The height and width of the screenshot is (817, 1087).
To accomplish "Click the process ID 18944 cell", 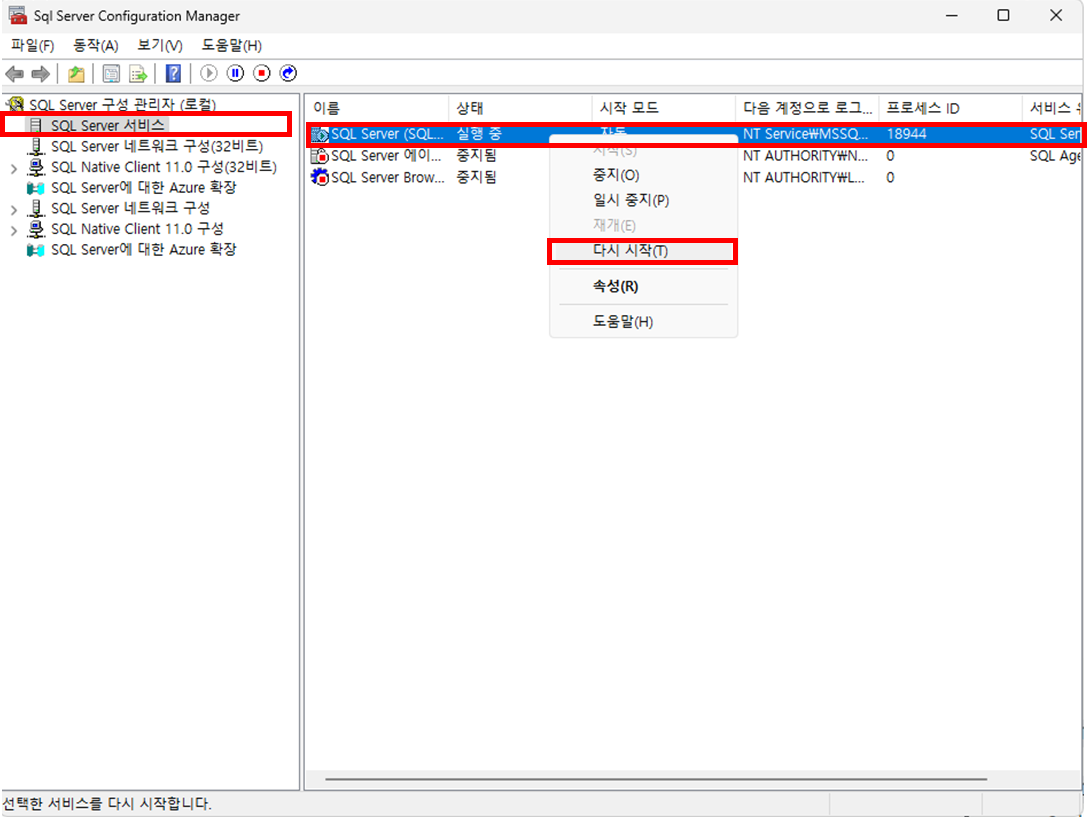I will tap(906, 134).
